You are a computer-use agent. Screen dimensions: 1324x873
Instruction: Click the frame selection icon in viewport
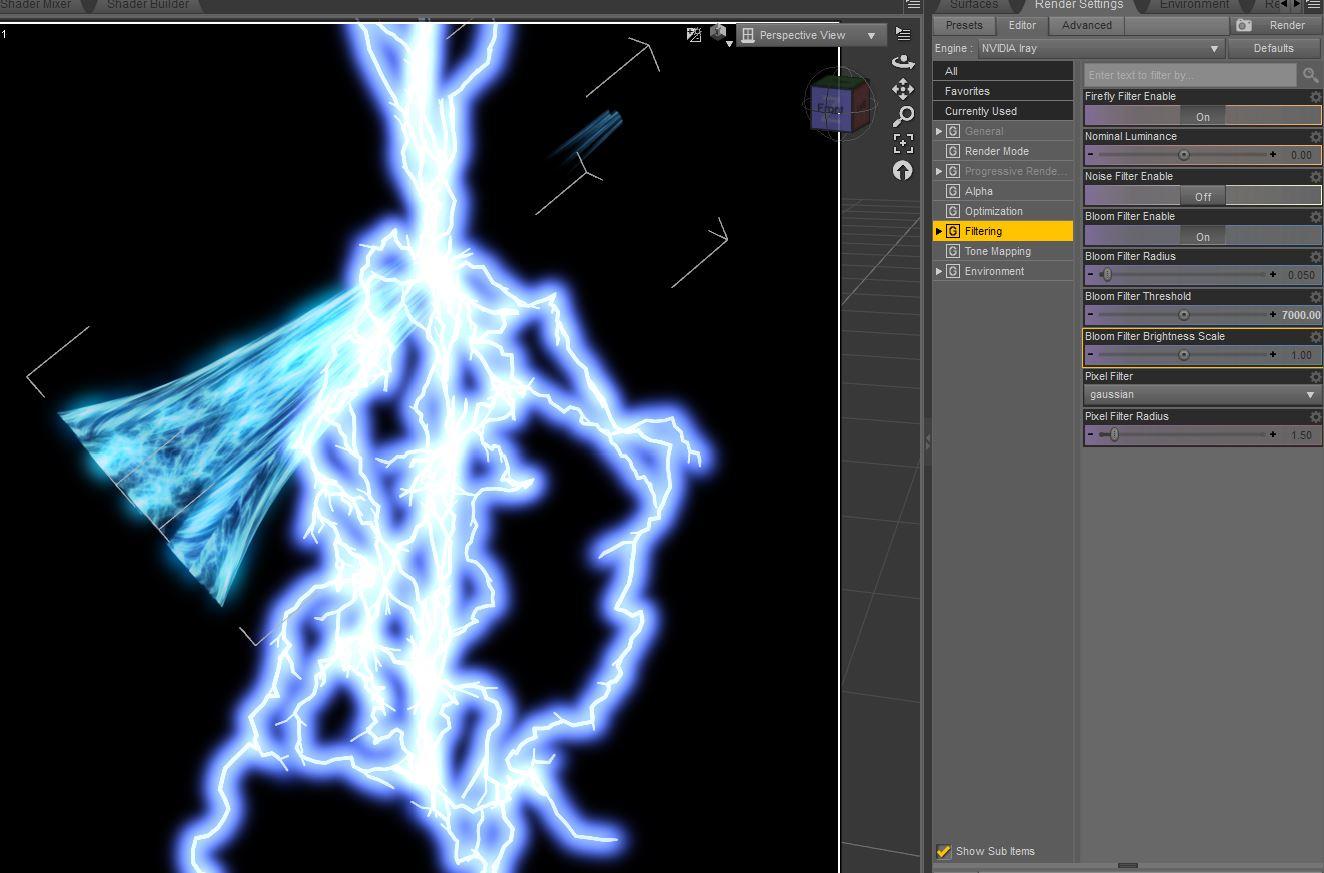(x=903, y=143)
